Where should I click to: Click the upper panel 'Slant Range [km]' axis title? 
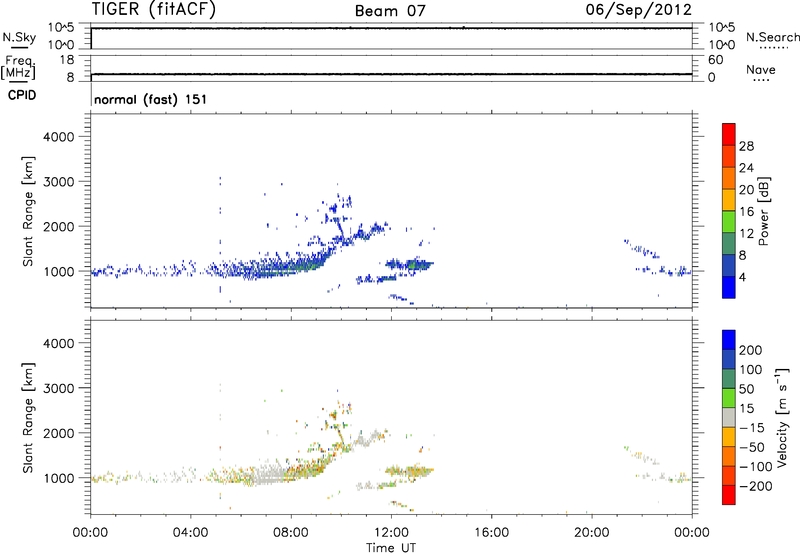coord(28,211)
